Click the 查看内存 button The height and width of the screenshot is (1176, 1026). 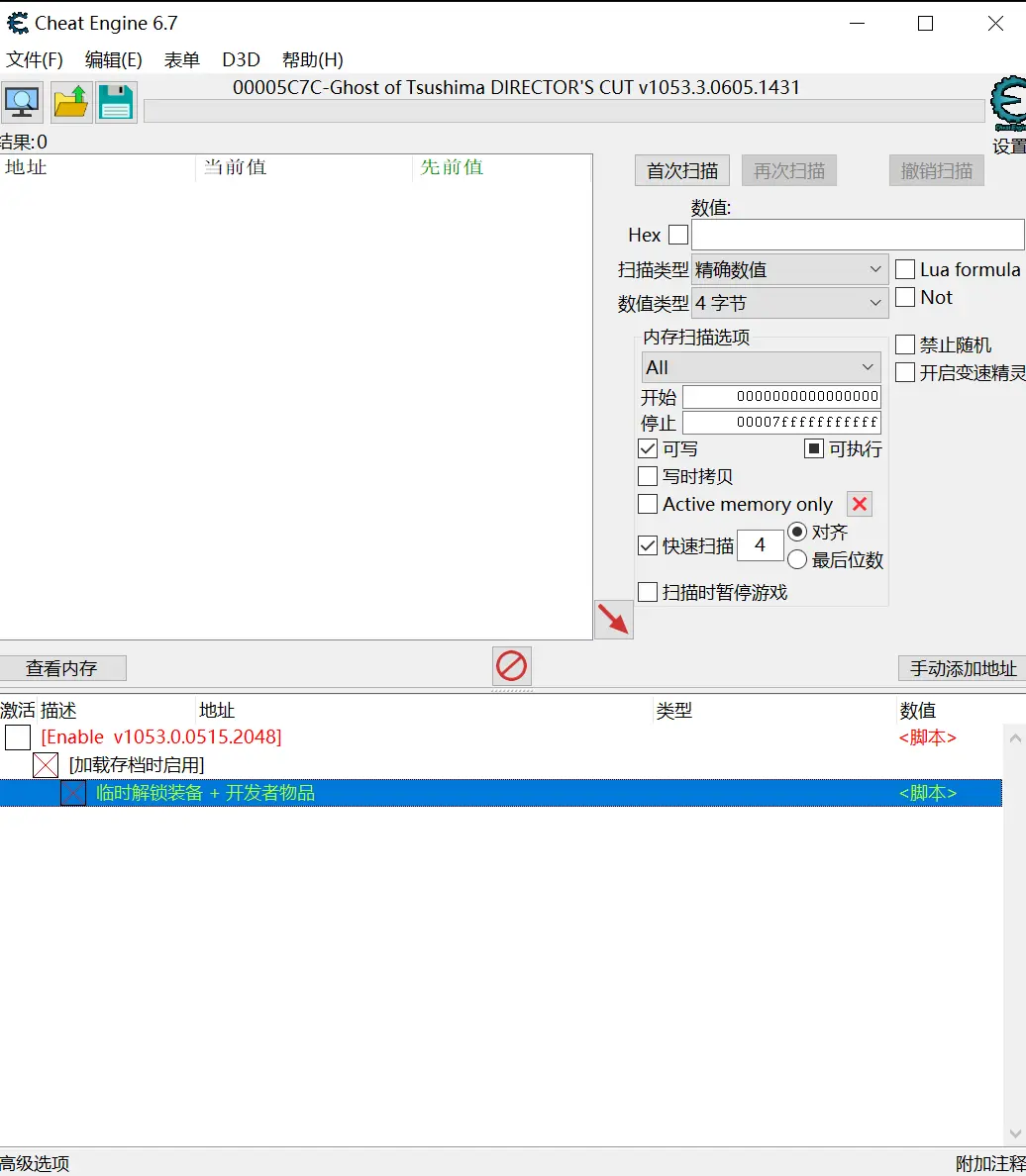(x=61, y=668)
